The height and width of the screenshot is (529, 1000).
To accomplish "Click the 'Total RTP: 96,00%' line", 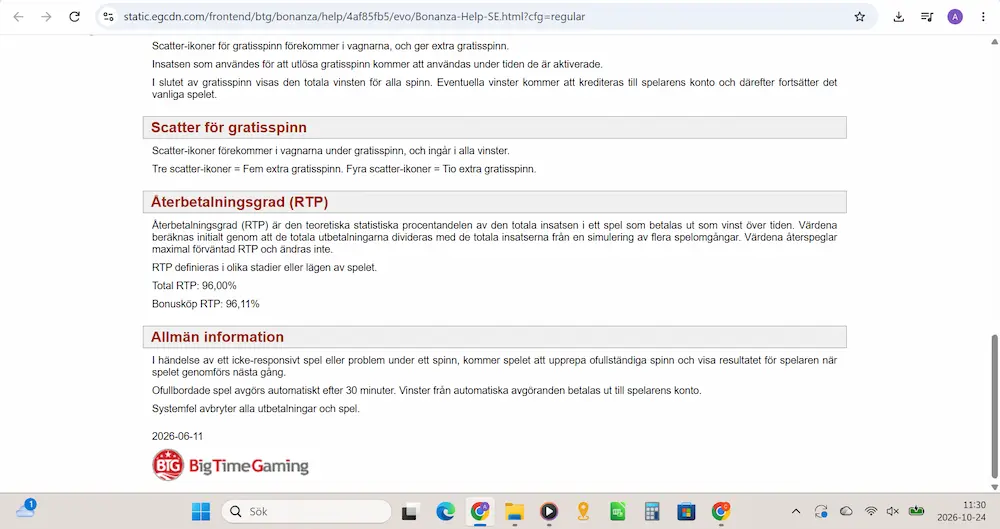I will pyautogui.click(x=194, y=286).
